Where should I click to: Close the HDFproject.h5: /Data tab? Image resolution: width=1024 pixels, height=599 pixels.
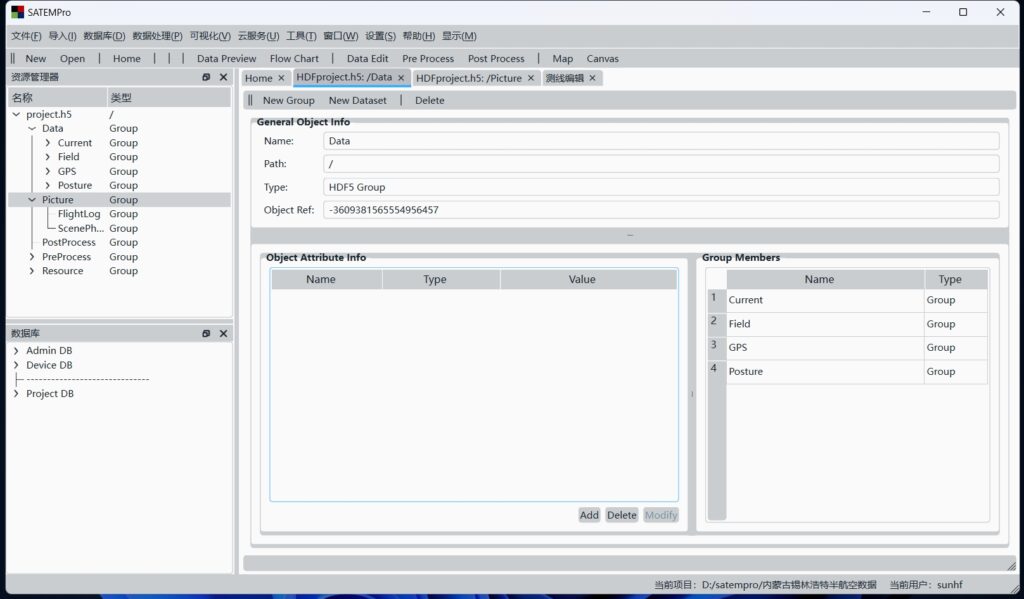tap(401, 78)
